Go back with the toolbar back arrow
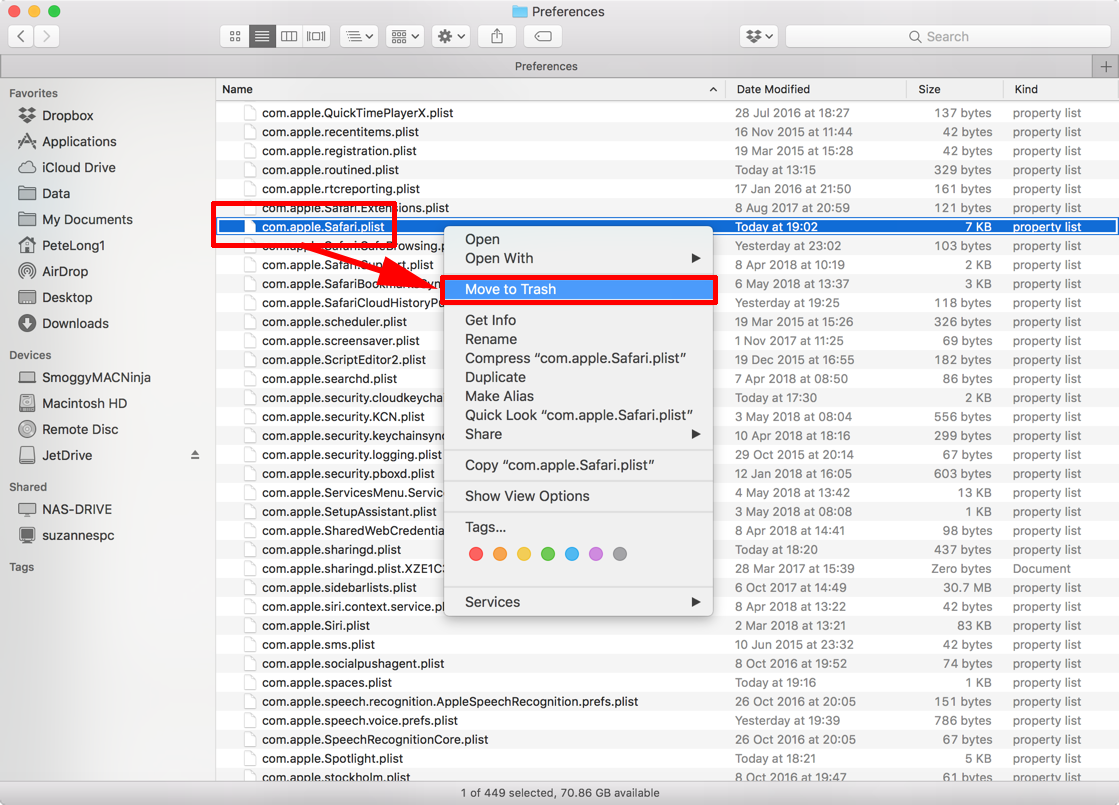Screen dimensions: 1119x805 point(21,36)
